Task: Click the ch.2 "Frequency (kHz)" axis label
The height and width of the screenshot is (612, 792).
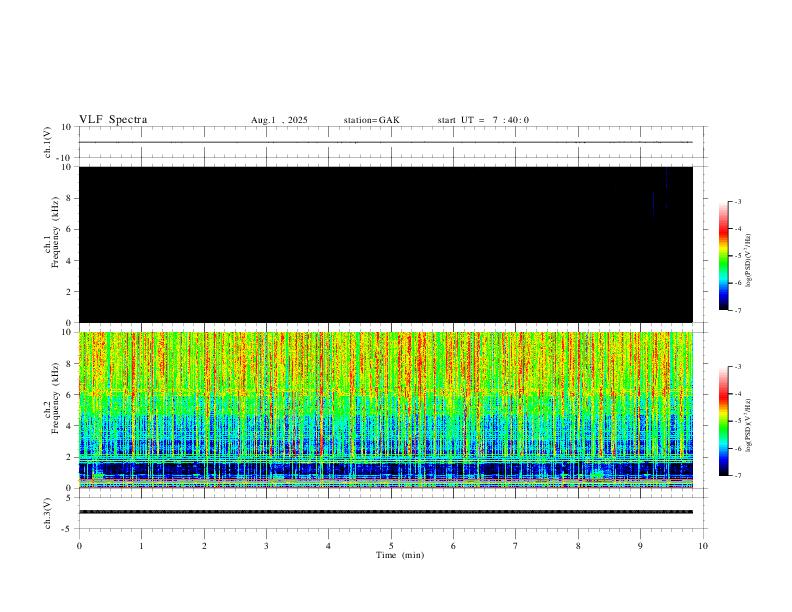Action: point(56,398)
